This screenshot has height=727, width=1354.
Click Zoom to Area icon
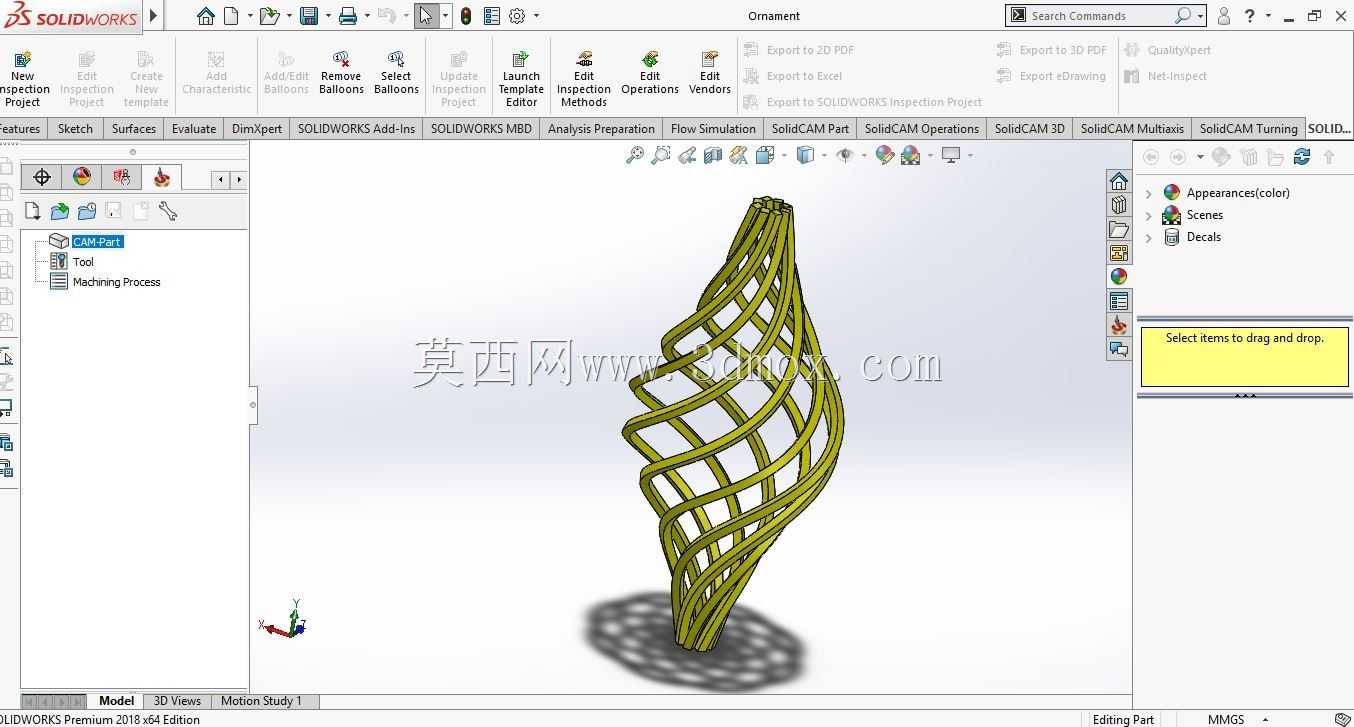point(660,155)
